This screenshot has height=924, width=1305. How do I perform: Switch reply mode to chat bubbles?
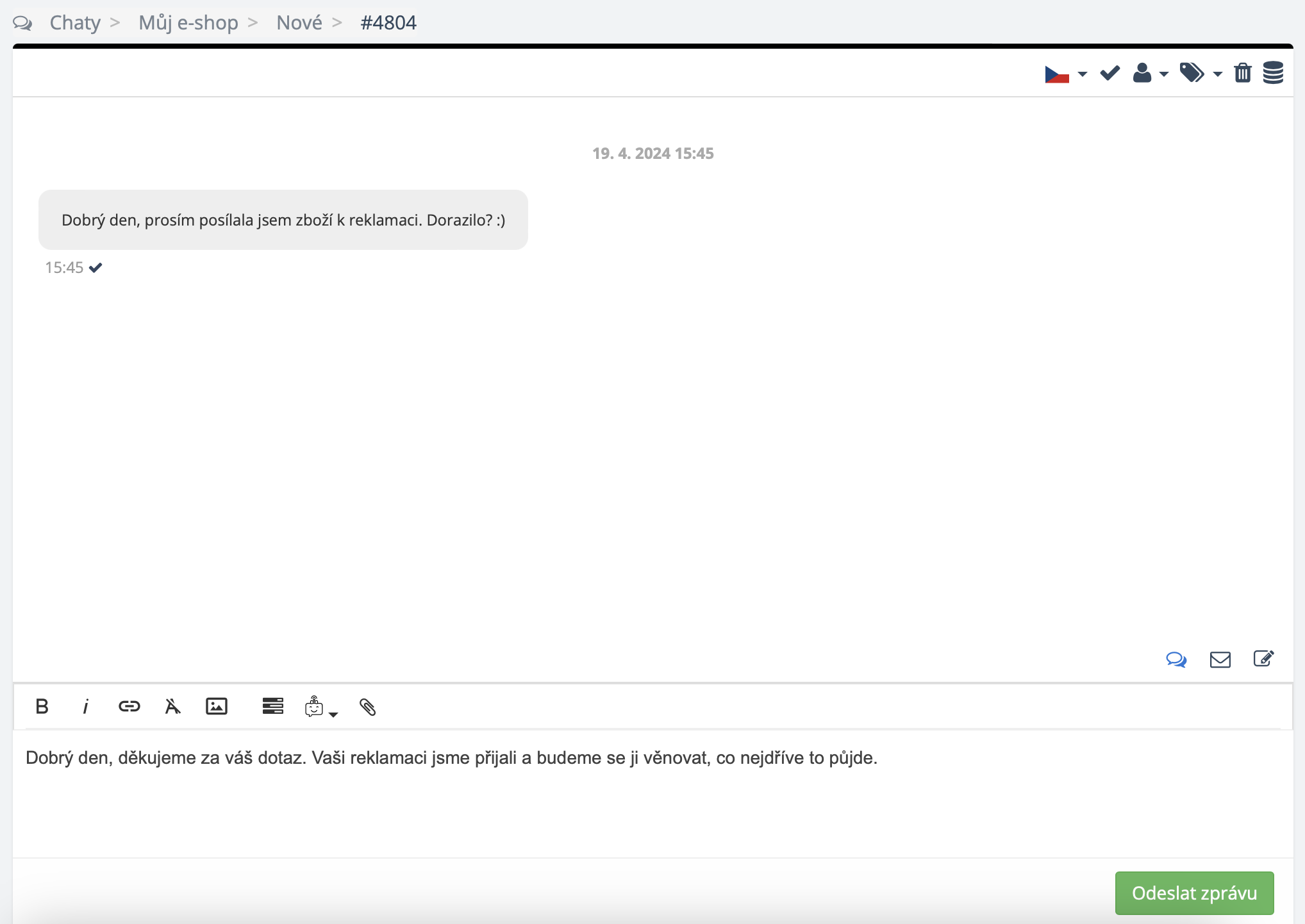click(1176, 659)
